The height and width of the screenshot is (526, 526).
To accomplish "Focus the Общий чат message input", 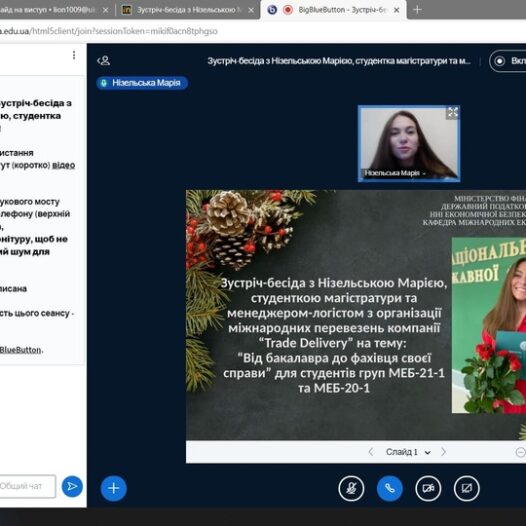I will pyautogui.click(x=28, y=486).
